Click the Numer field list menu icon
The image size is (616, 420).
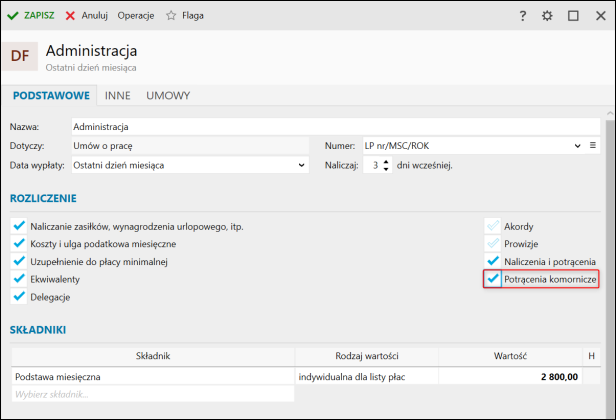pos(593,146)
